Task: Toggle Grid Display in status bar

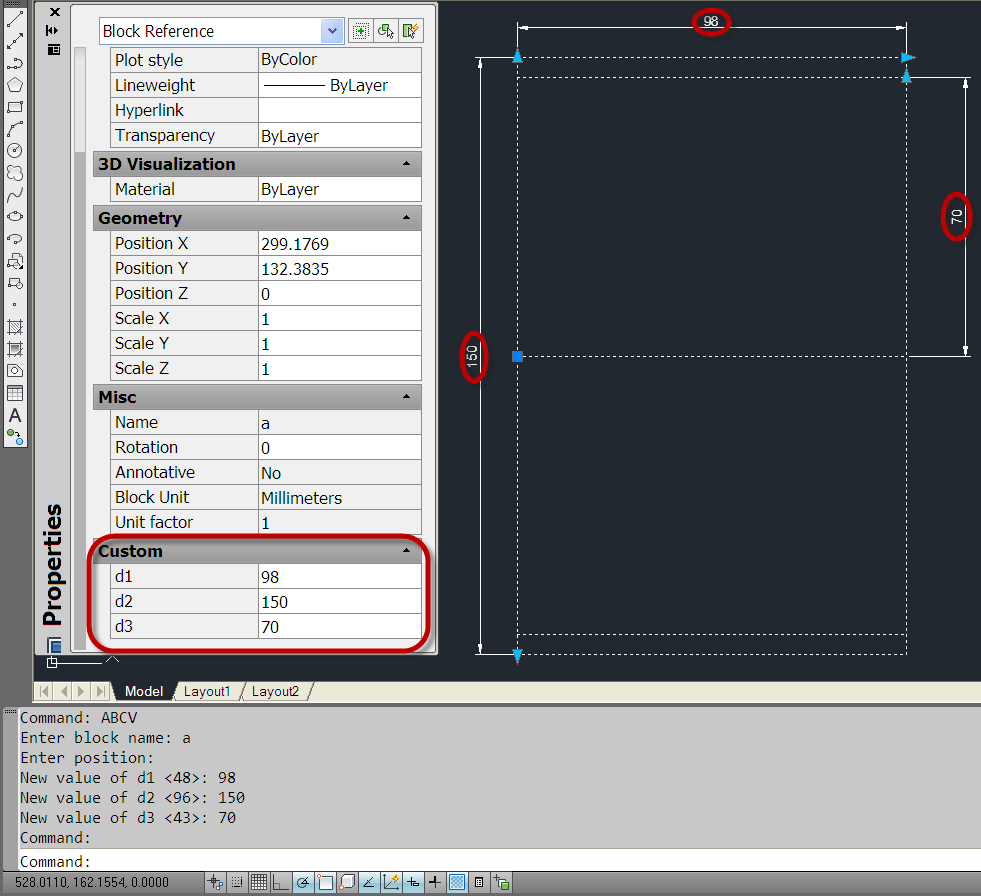Action: point(259,882)
